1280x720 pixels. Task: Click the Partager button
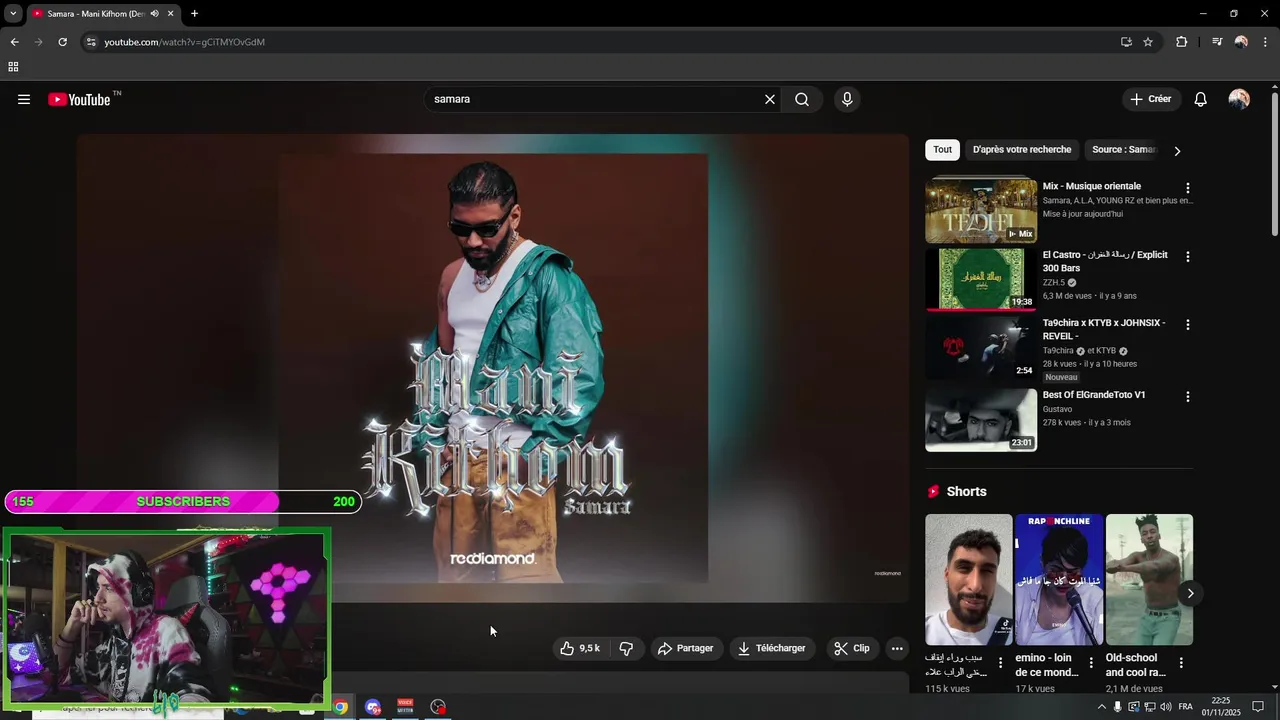(685, 648)
